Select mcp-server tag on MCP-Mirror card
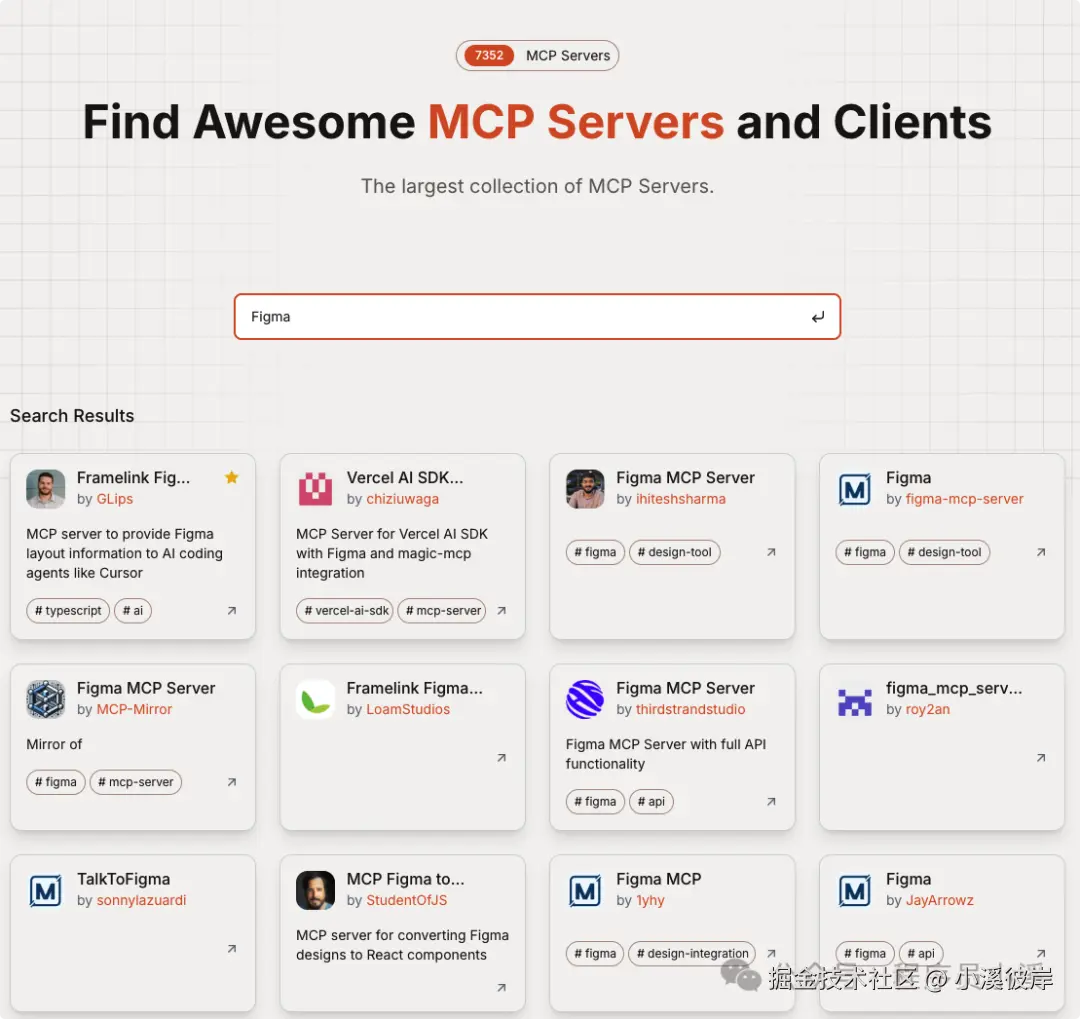The width and height of the screenshot is (1080, 1019). (x=136, y=782)
